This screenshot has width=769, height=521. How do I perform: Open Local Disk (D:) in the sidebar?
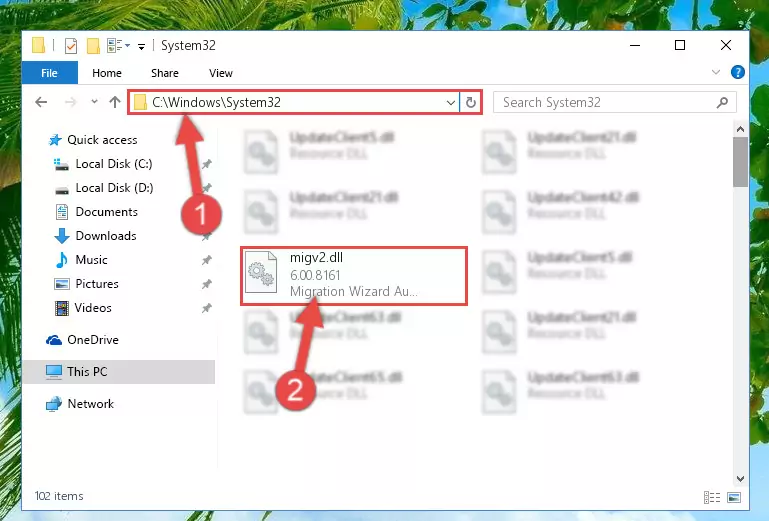[114, 188]
